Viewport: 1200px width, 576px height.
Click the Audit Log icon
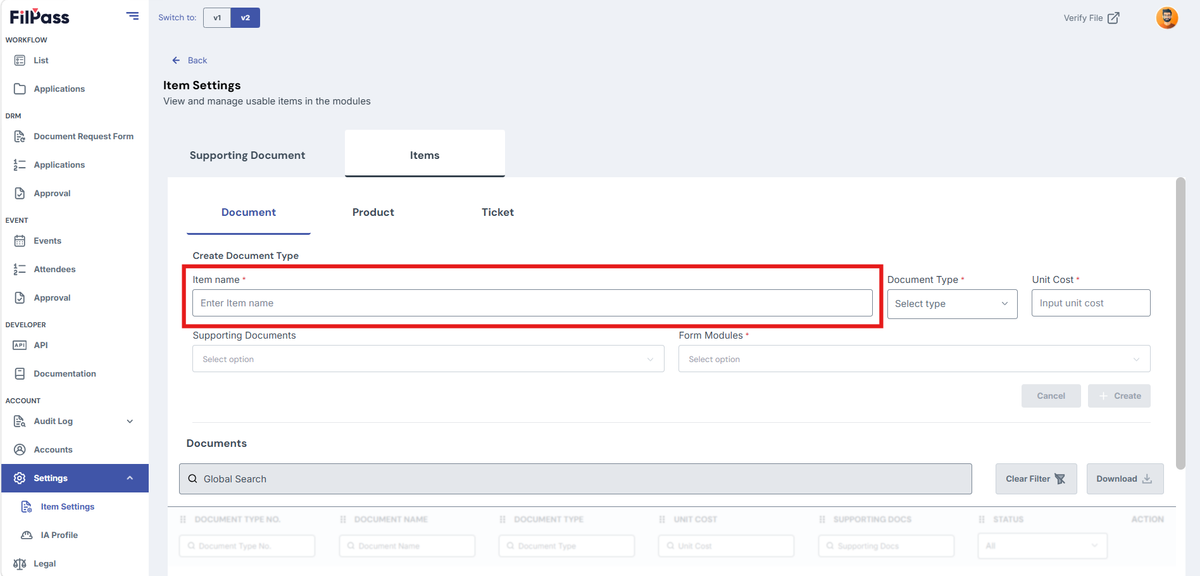coord(19,421)
